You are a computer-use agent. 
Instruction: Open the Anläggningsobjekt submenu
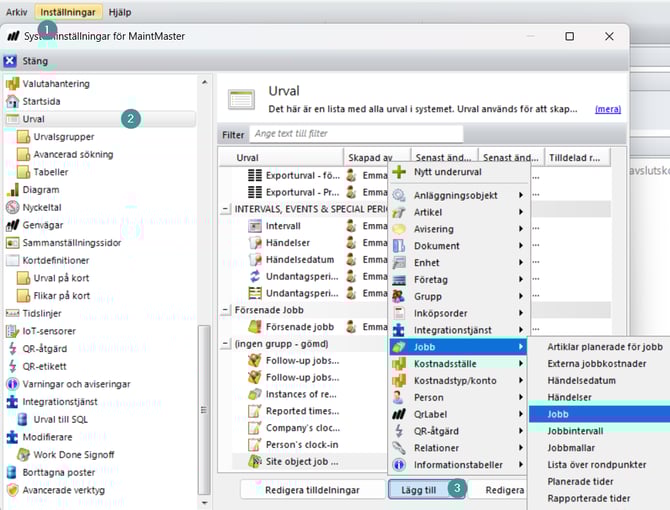pos(456,195)
